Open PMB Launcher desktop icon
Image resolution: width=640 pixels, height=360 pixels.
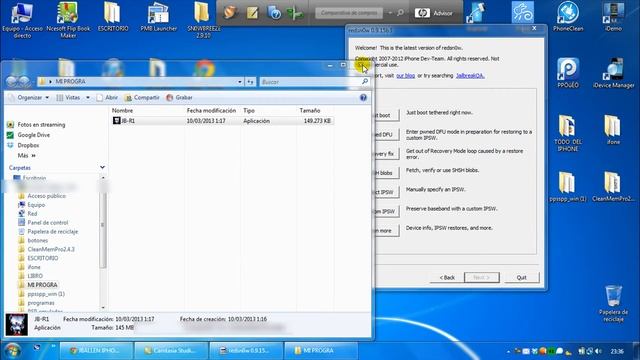click(158, 17)
